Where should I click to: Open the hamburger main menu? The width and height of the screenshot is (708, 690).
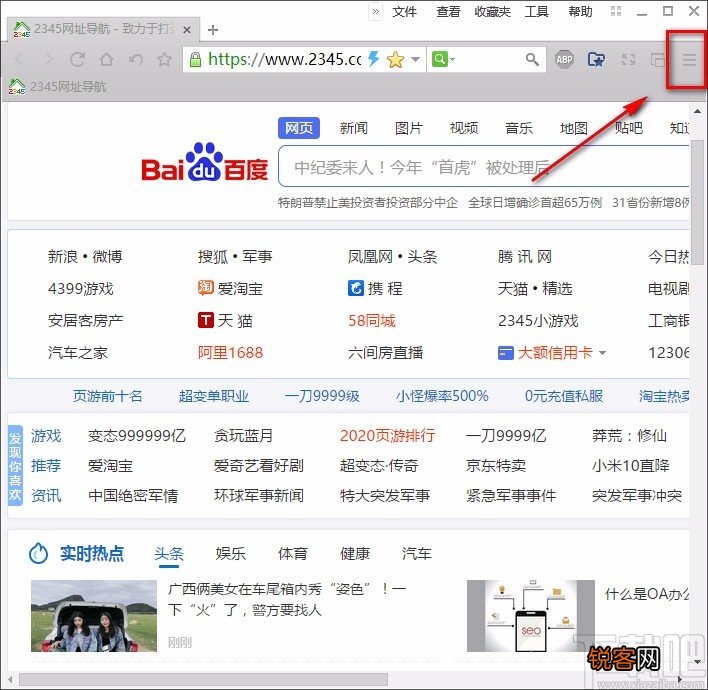[689, 59]
